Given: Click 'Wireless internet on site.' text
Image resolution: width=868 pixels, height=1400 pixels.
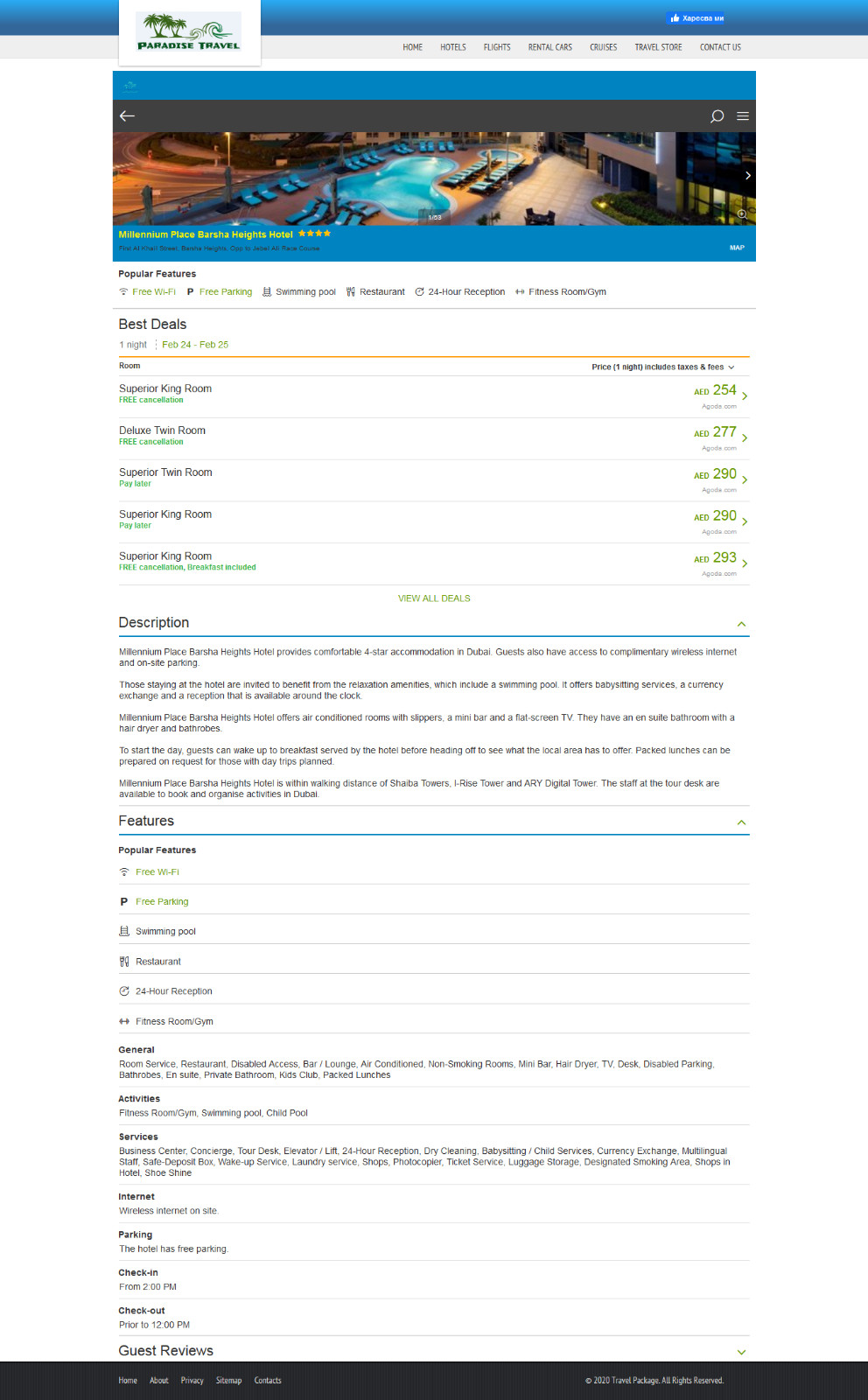Looking at the screenshot, I should pos(169,1211).
